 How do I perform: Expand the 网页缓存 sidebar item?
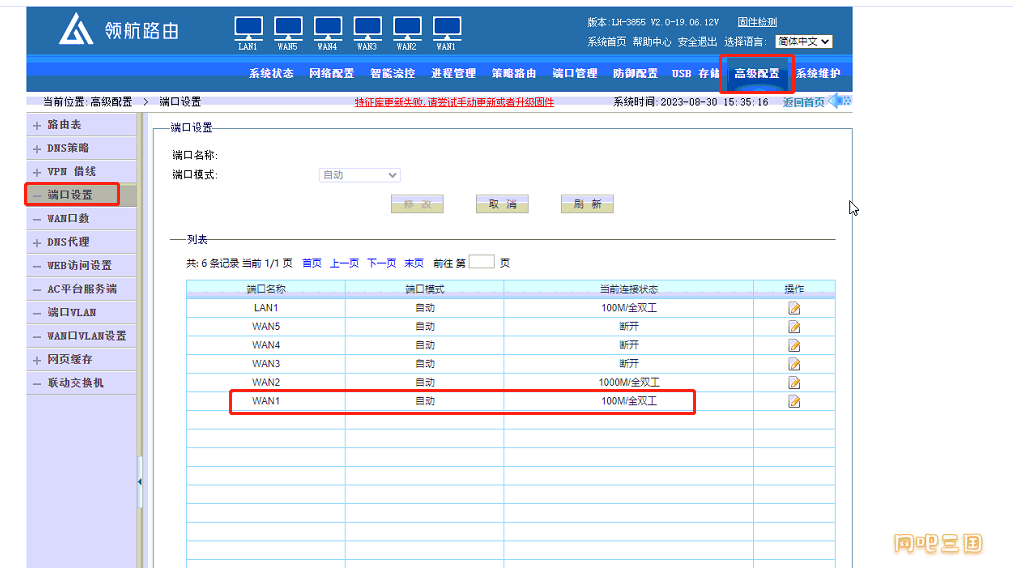pos(37,360)
